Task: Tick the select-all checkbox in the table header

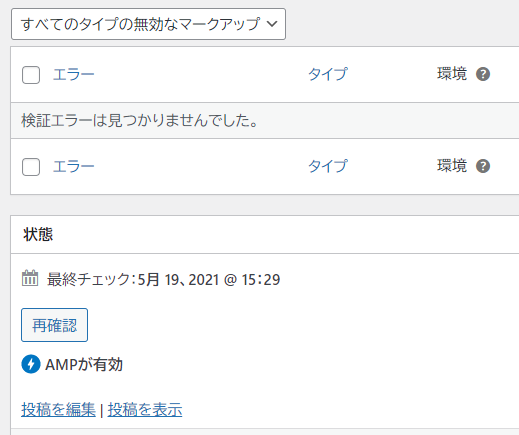Action: click(31, 75)
